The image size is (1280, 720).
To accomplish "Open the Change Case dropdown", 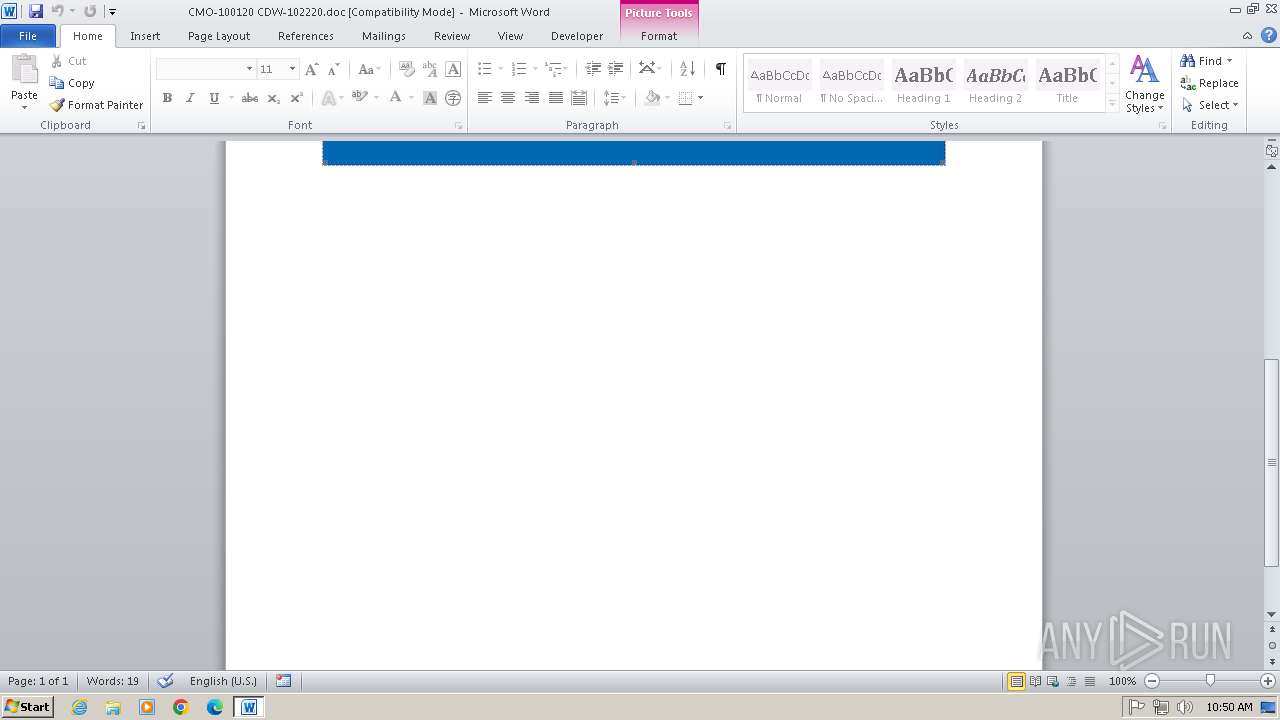I will [369, 69].
